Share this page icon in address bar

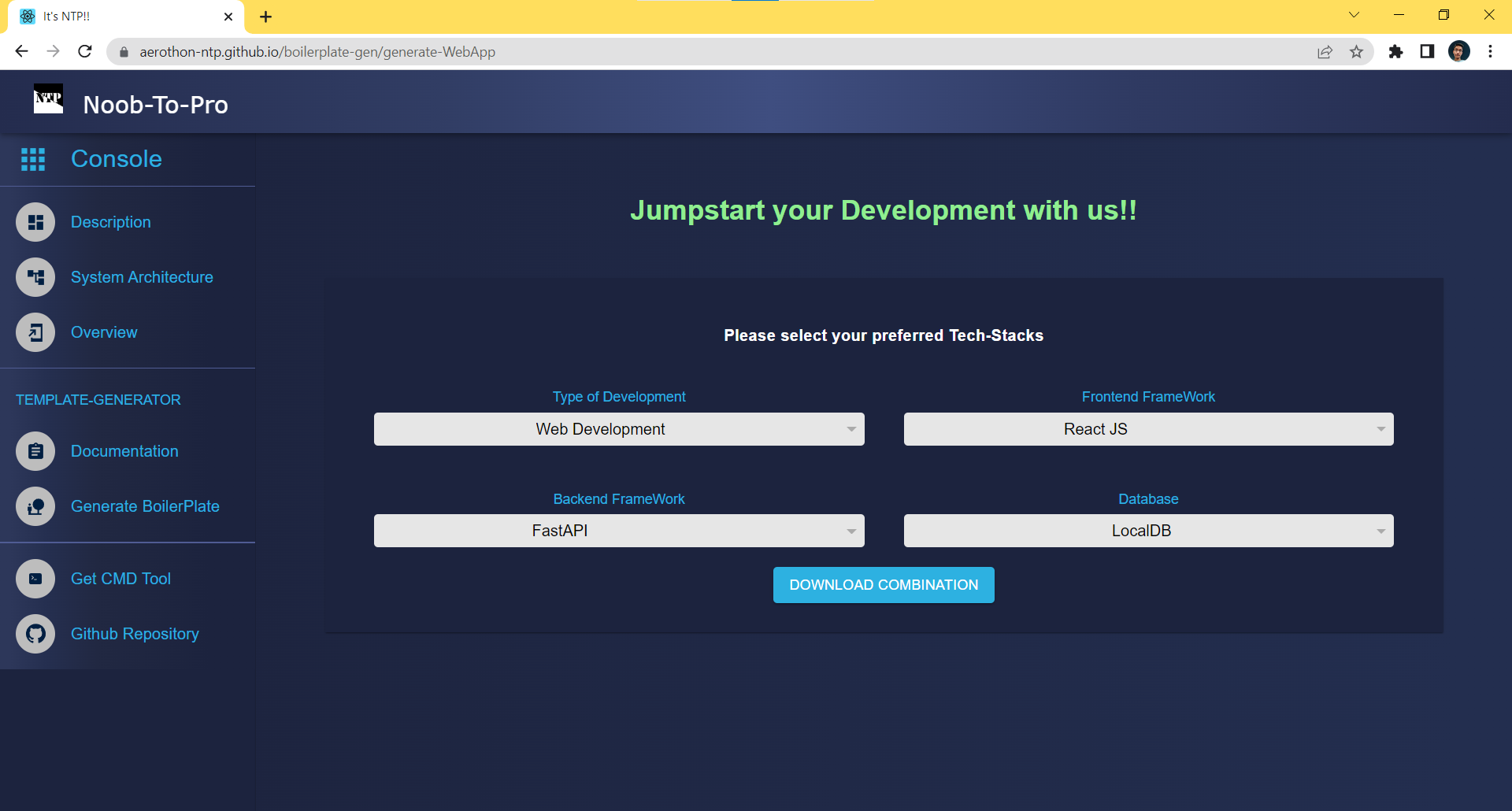tap(1325, 52)
